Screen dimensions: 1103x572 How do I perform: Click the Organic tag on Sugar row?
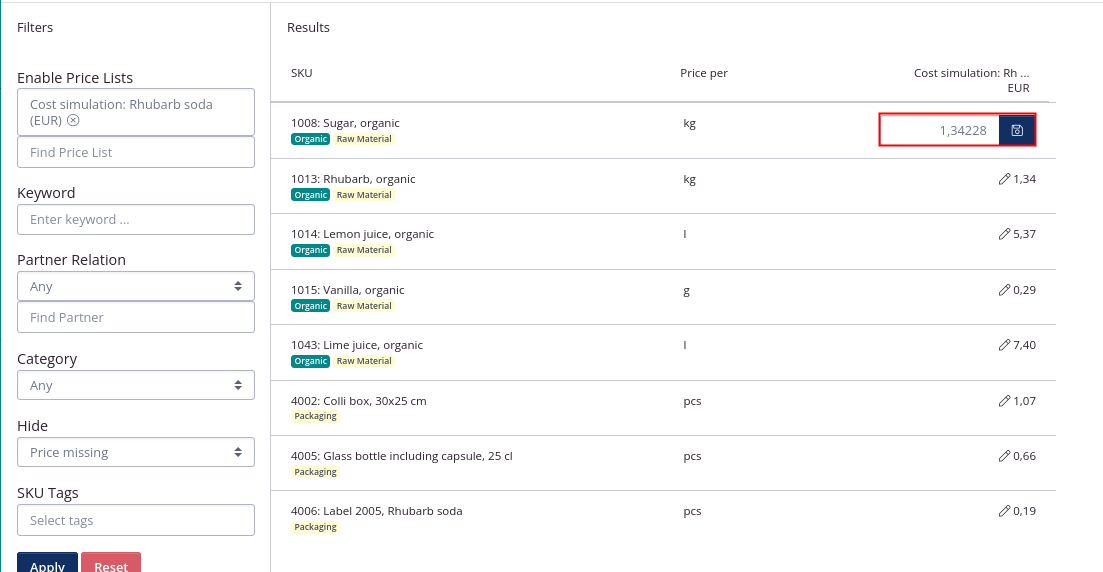pos(311,139)
